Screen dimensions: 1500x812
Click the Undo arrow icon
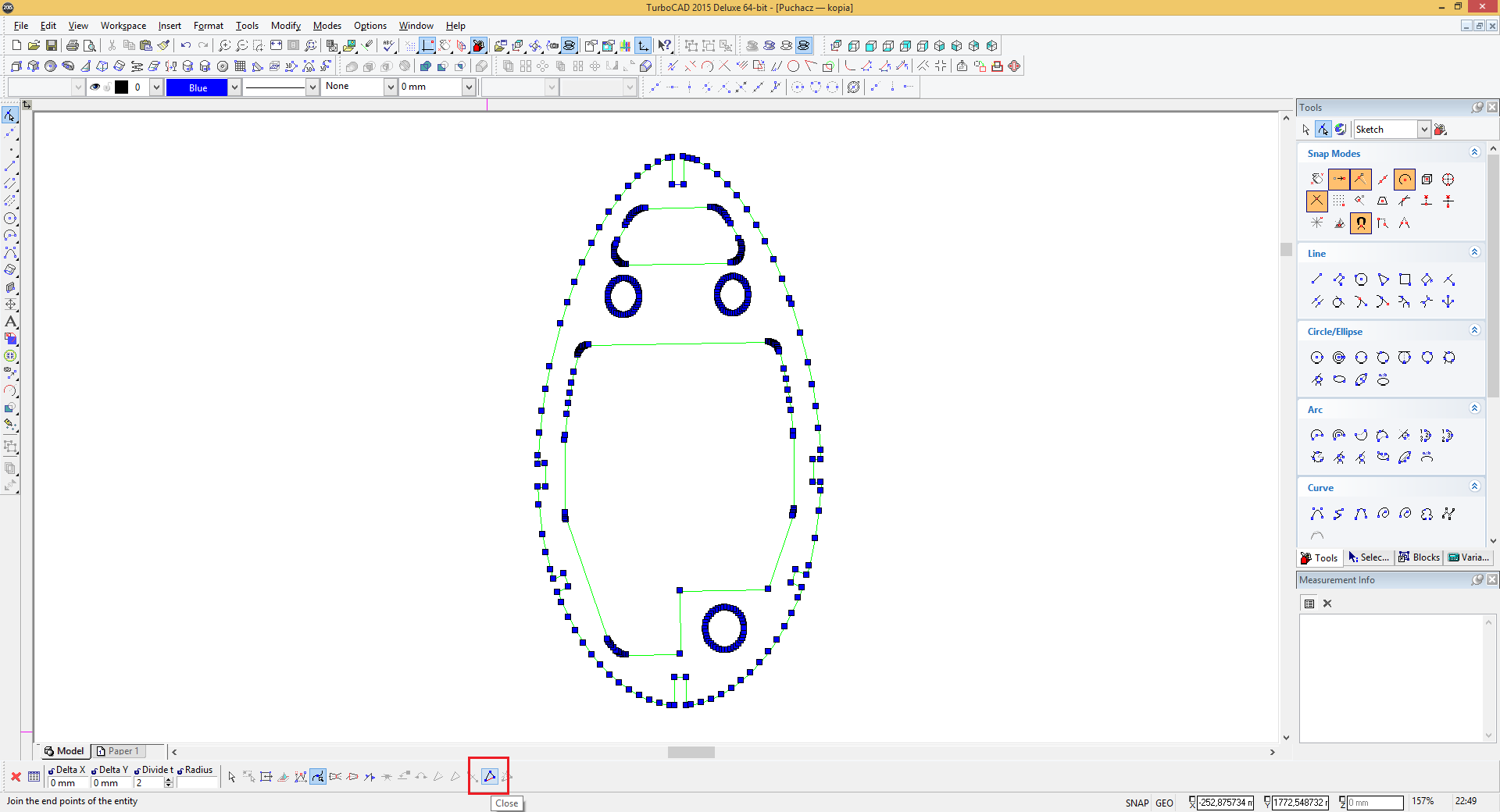185,45
